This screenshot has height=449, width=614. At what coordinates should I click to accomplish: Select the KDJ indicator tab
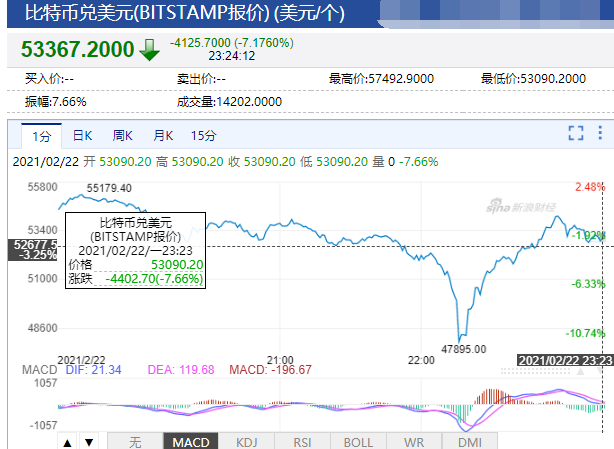pyautogui.click(x=247, y=442)
